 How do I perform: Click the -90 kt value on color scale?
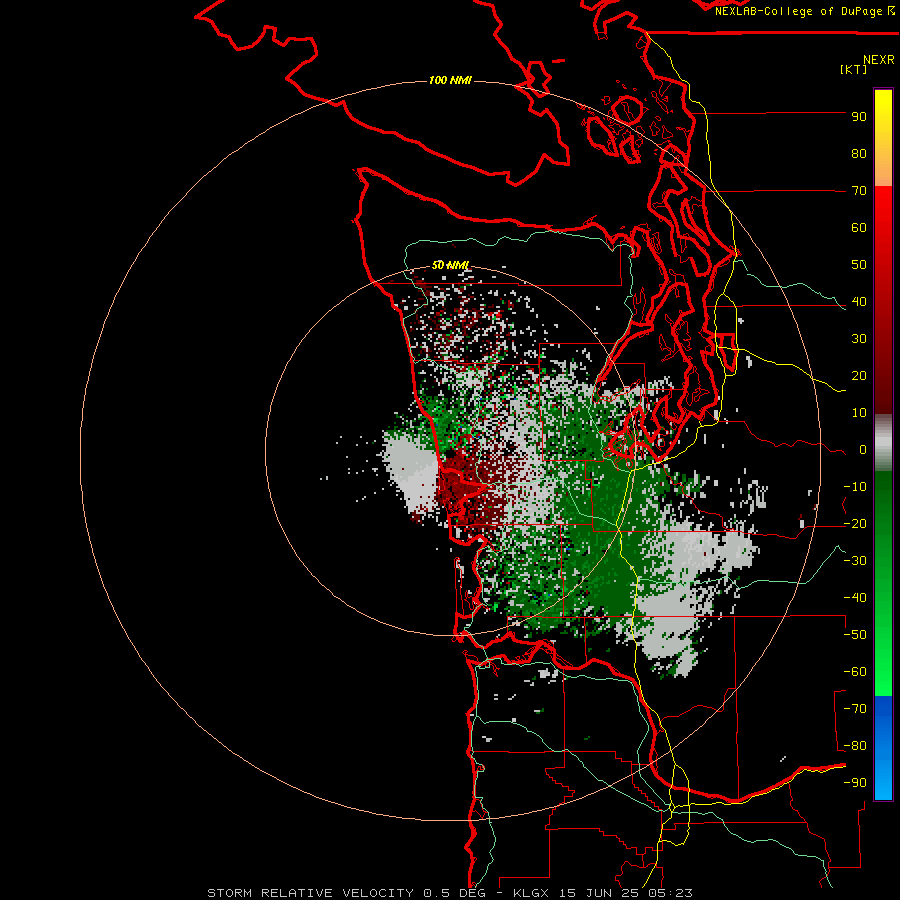[855, 783]
